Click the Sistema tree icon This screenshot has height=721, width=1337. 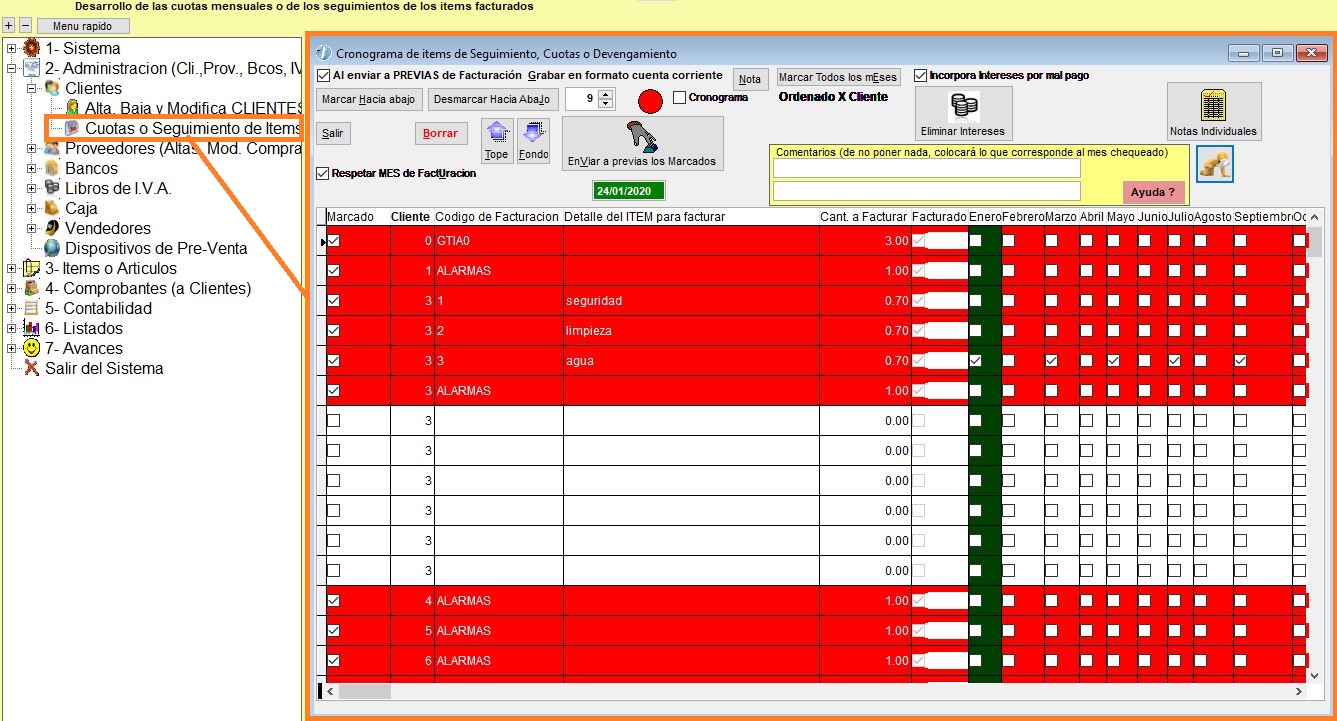coord(32,48)
